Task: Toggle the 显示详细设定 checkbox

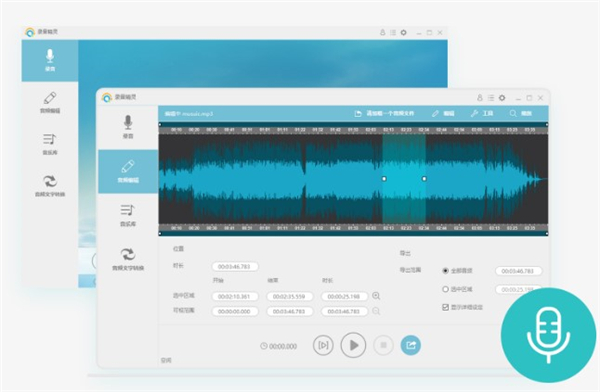Action: coord(445,307)
